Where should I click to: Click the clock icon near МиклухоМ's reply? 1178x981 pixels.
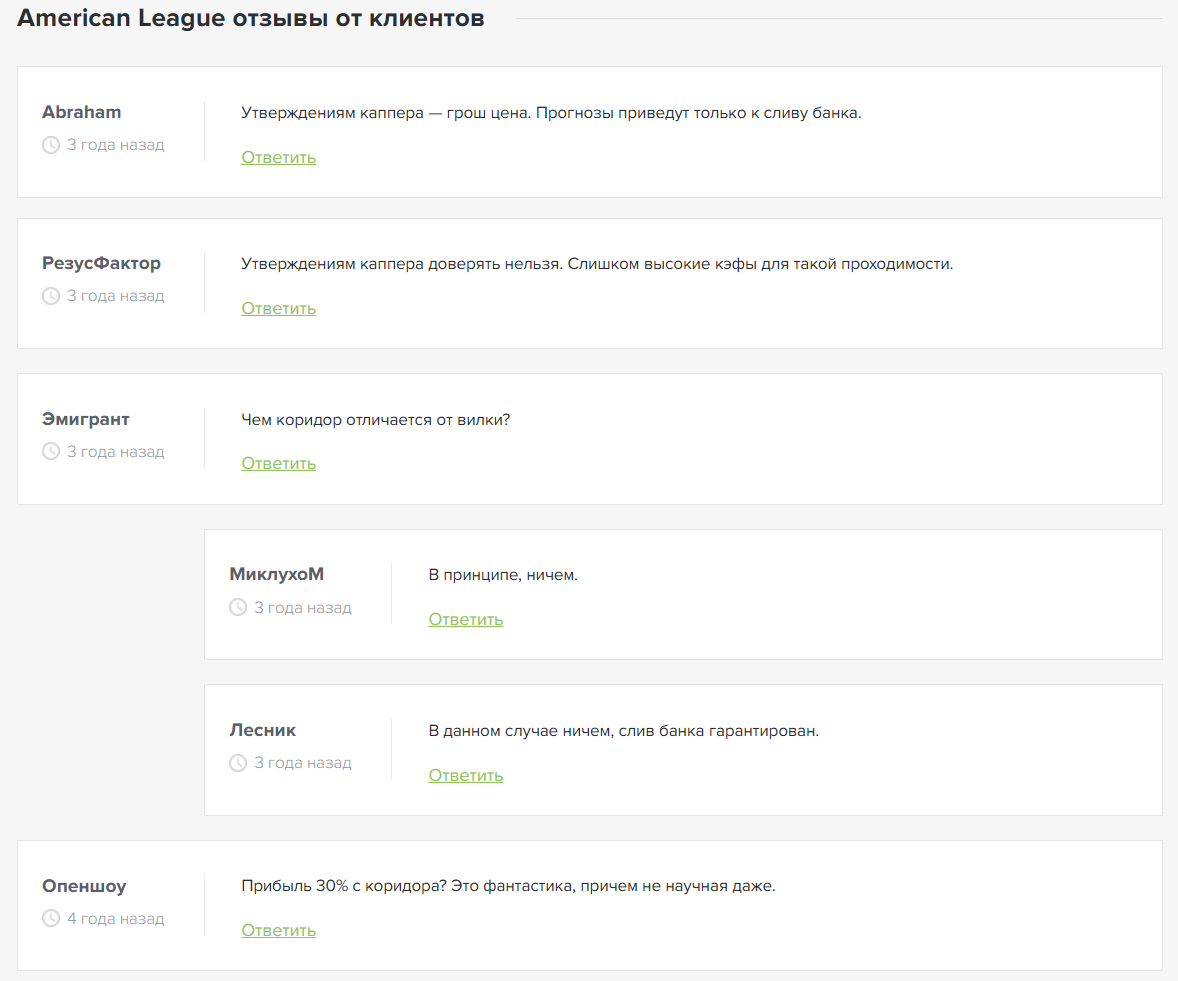click(x=238, y=607)
